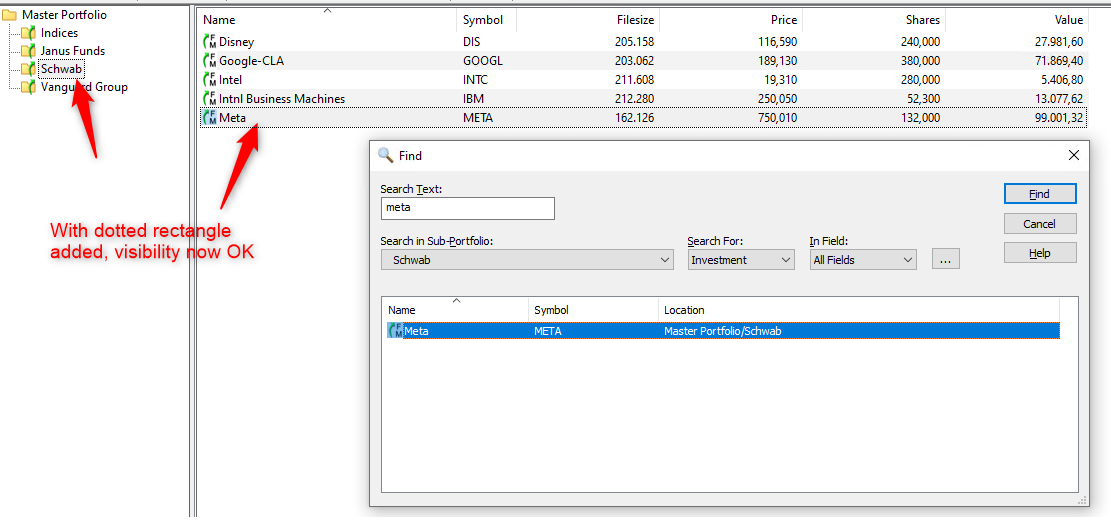Click the META symbol cell in main list
Image resolution: width=1111 pixels, height=521 pixels.
point(478,118)
